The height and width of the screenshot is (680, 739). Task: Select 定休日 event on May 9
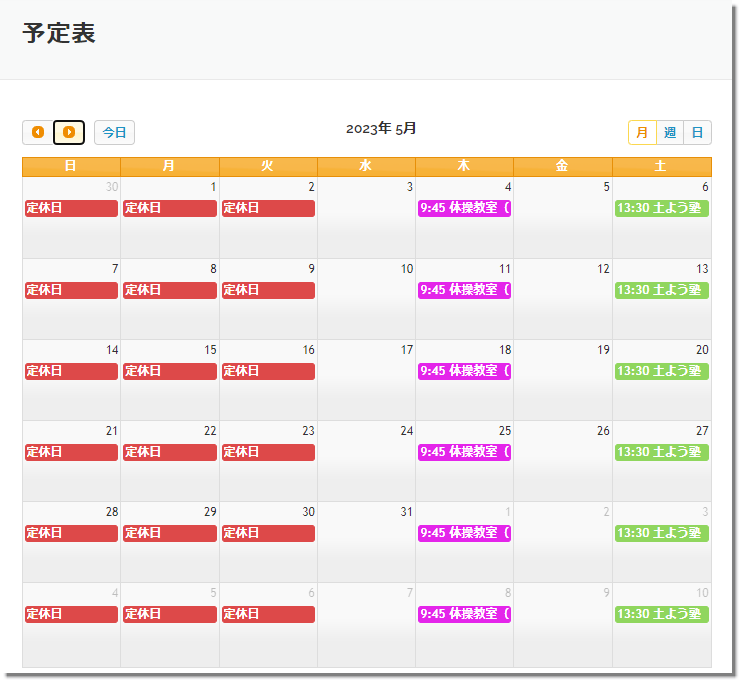[x=268, y=290]
